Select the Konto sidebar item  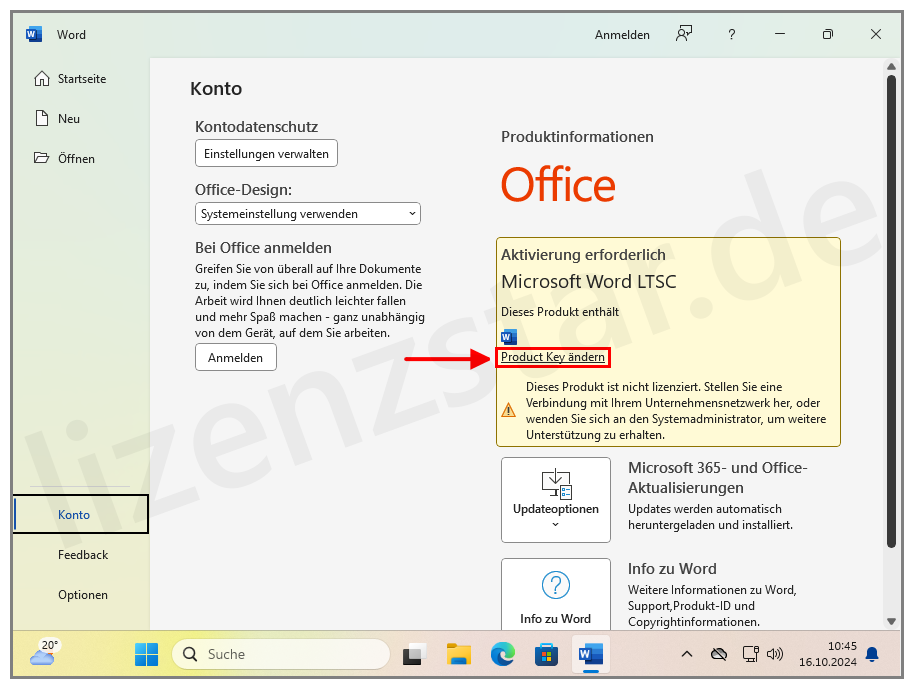80,514
